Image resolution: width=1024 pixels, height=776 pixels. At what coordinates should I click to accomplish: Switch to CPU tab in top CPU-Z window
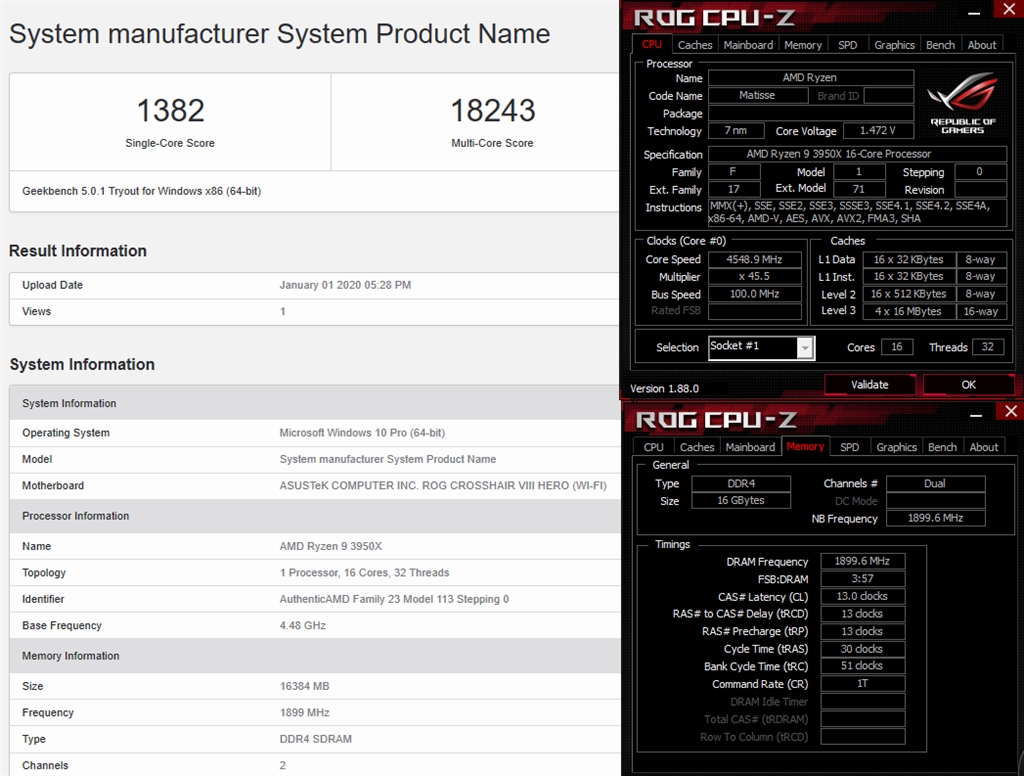coord(652,44)
